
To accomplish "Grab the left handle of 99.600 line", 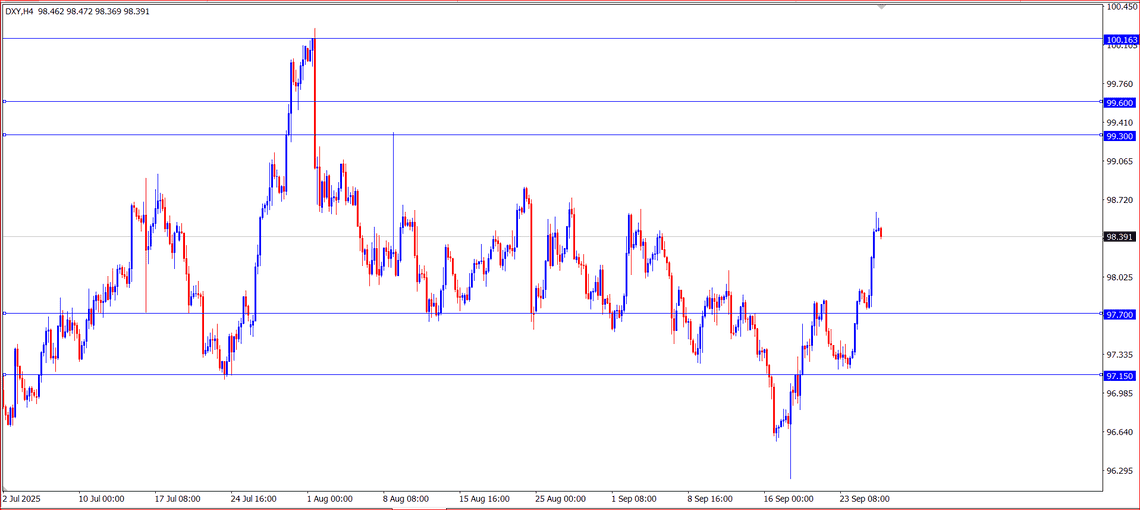I will point(5,101).
